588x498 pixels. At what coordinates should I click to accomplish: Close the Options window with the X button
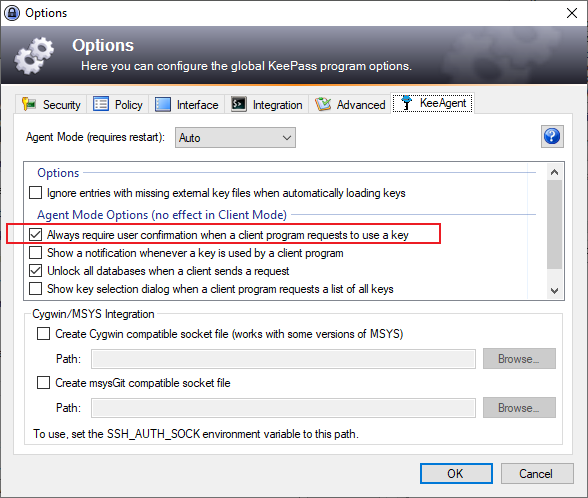pyautogui.click(x=572, y=13)
